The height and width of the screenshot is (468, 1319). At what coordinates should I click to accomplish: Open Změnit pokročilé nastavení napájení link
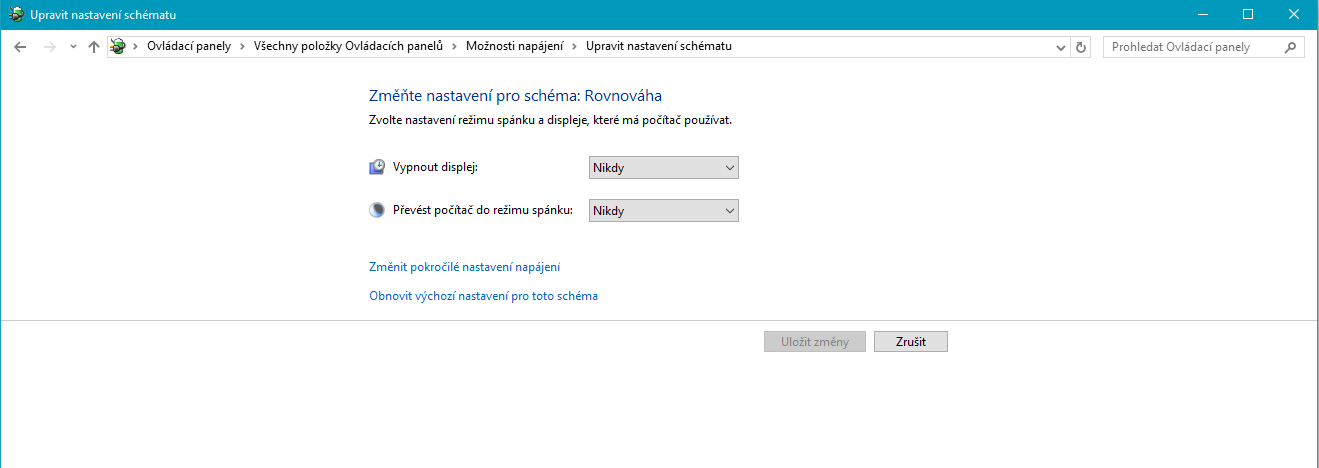pyautogui.click(x=465, y=267)
